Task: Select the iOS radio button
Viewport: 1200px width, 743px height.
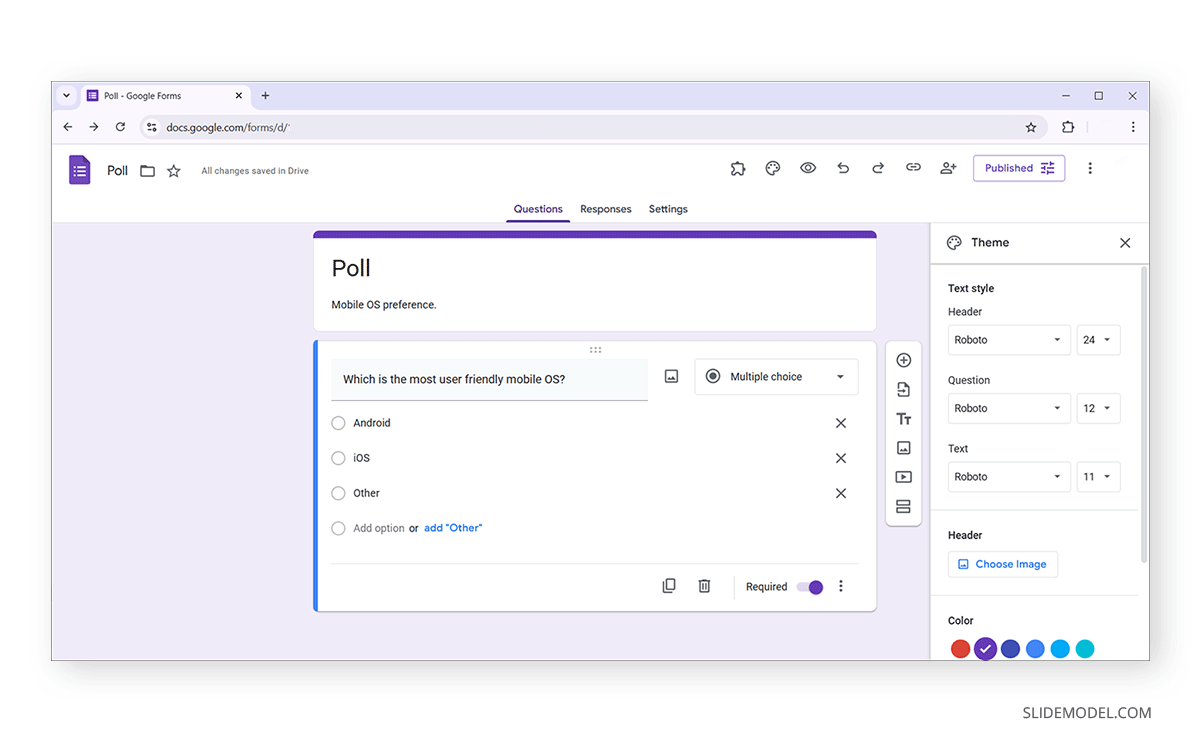Action: pos(338,458)
